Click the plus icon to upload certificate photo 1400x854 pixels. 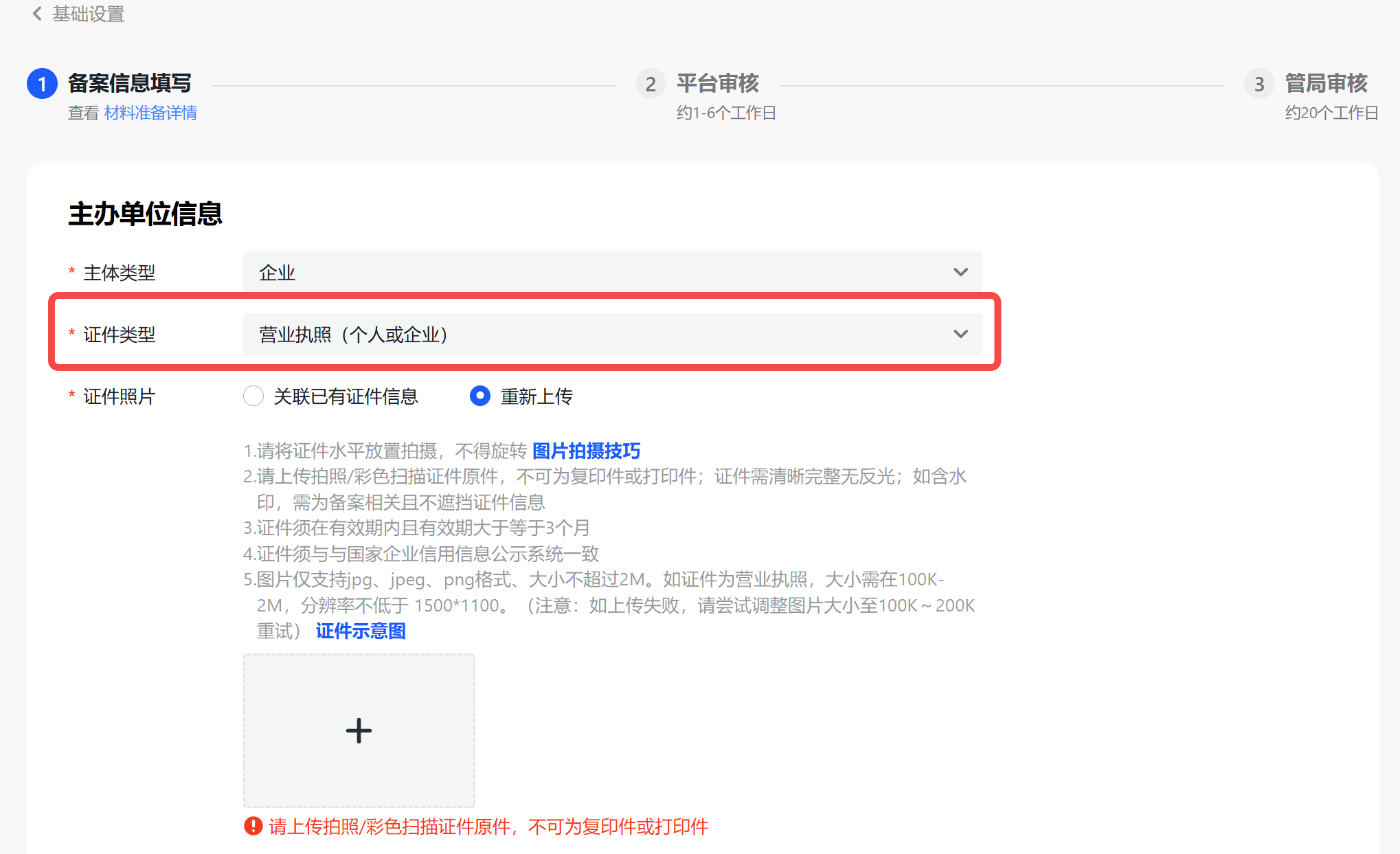pyautogui.click(x=359, y=730)
